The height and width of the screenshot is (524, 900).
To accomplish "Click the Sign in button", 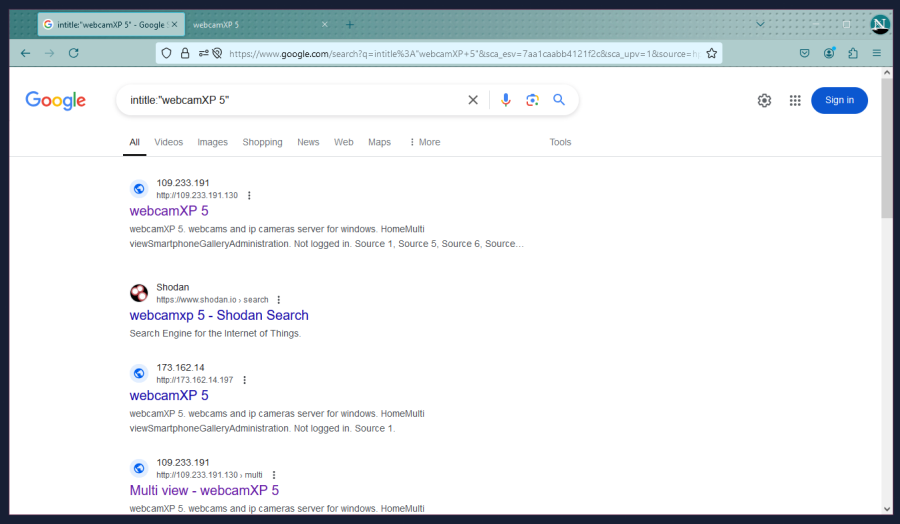I will [x=839, y=100].
